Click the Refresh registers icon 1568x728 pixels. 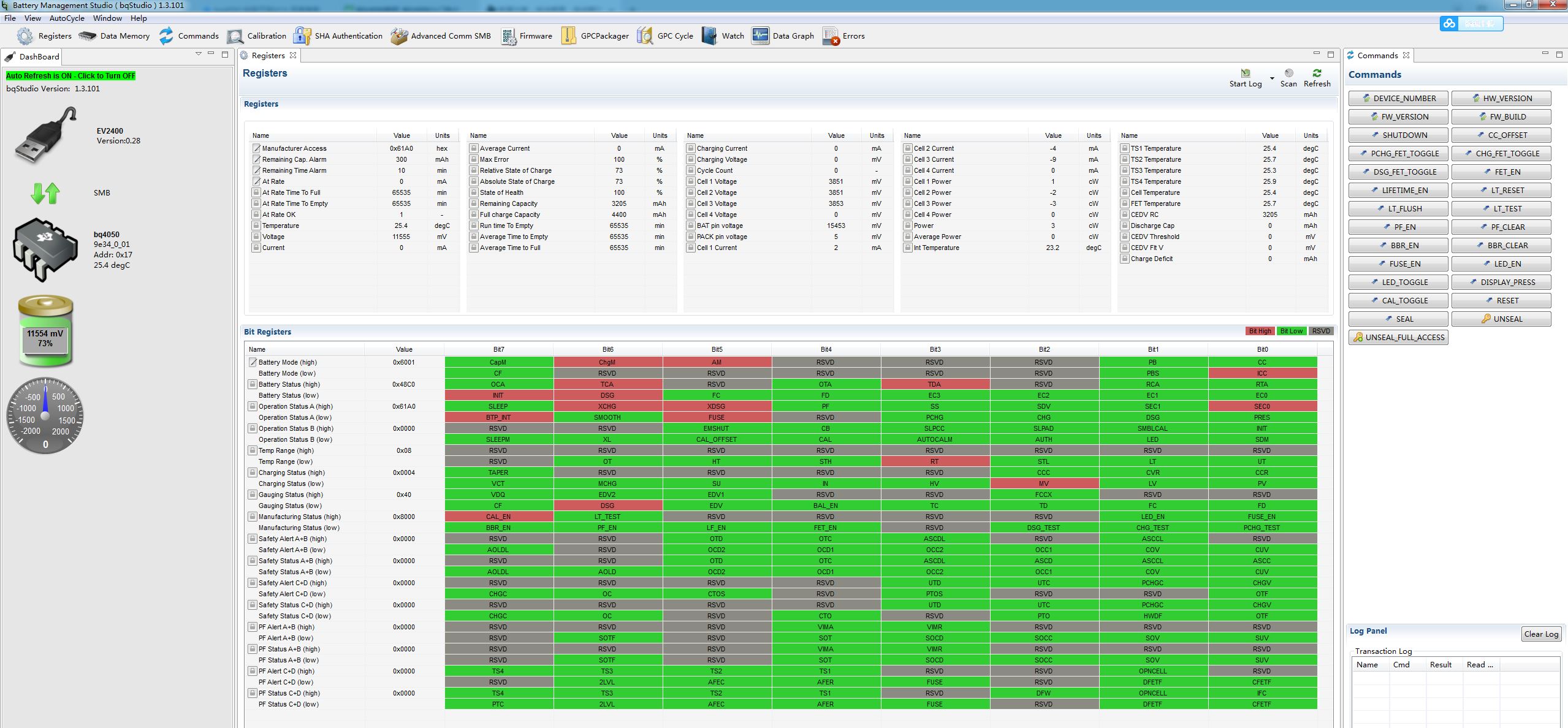[x=1317, y=74]
